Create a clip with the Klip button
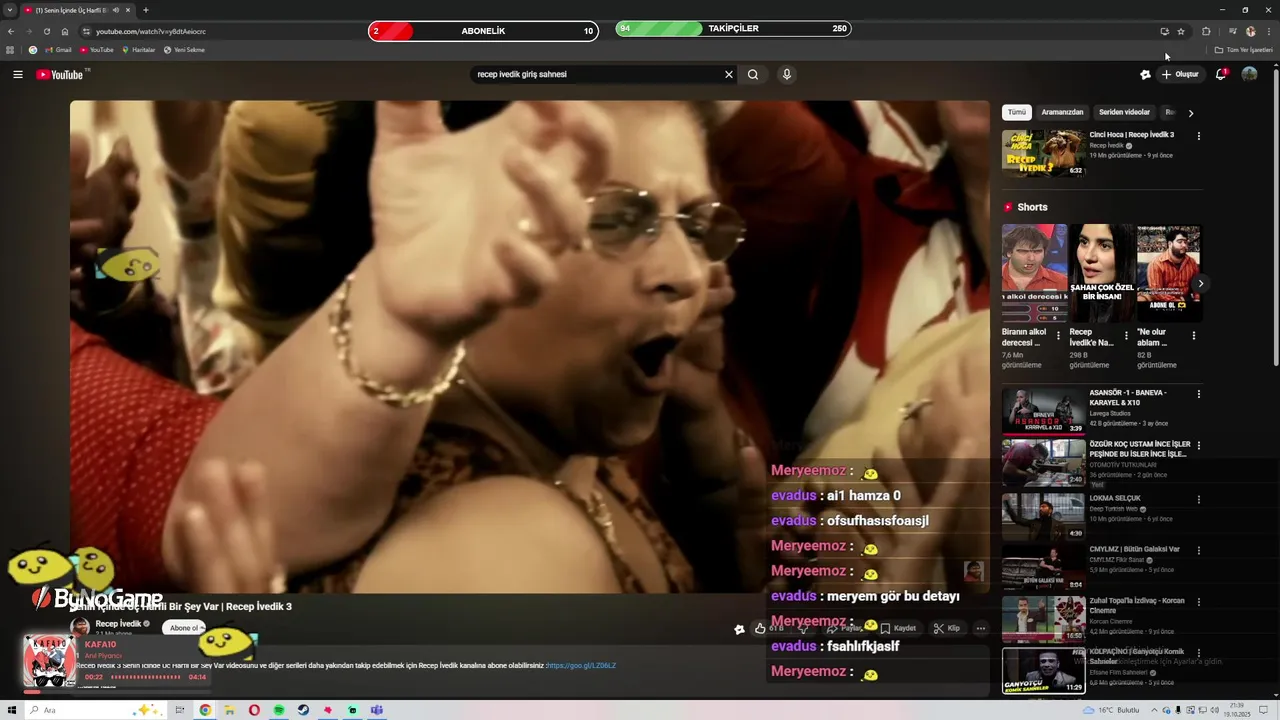The height and width of the screenshot is (720, 1280). click(x=946, y=628)
